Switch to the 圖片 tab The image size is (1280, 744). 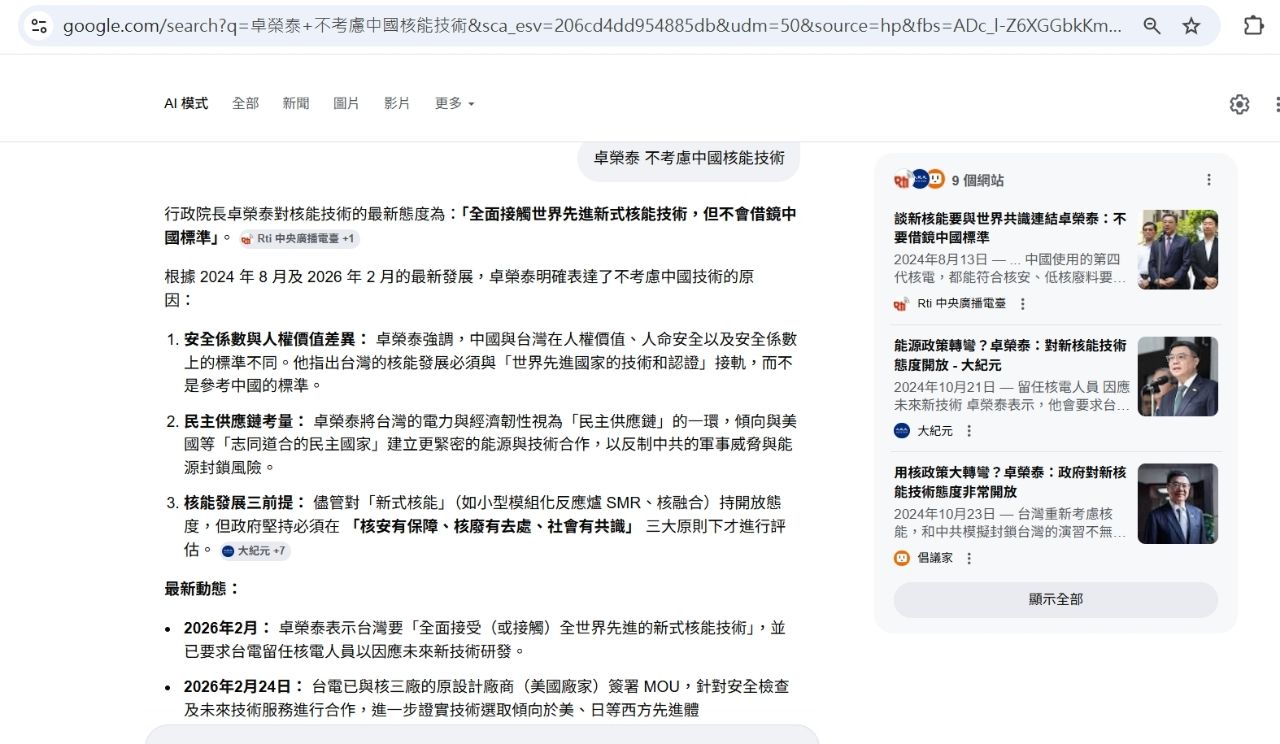click(x=346, y=104)
